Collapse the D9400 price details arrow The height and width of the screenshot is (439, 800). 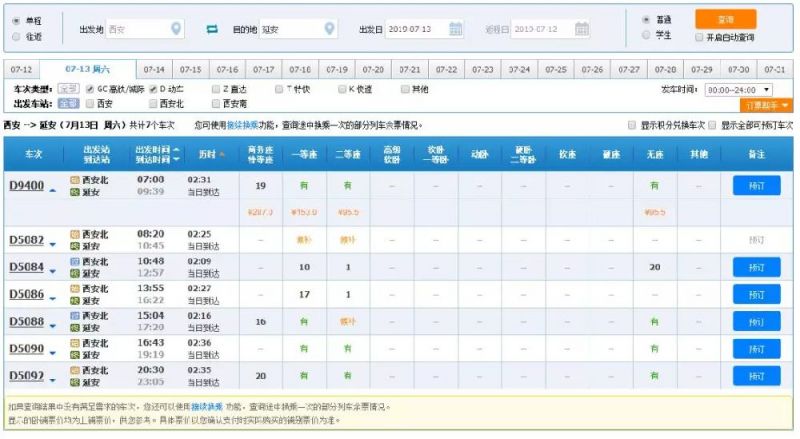(x=53, y=190)
